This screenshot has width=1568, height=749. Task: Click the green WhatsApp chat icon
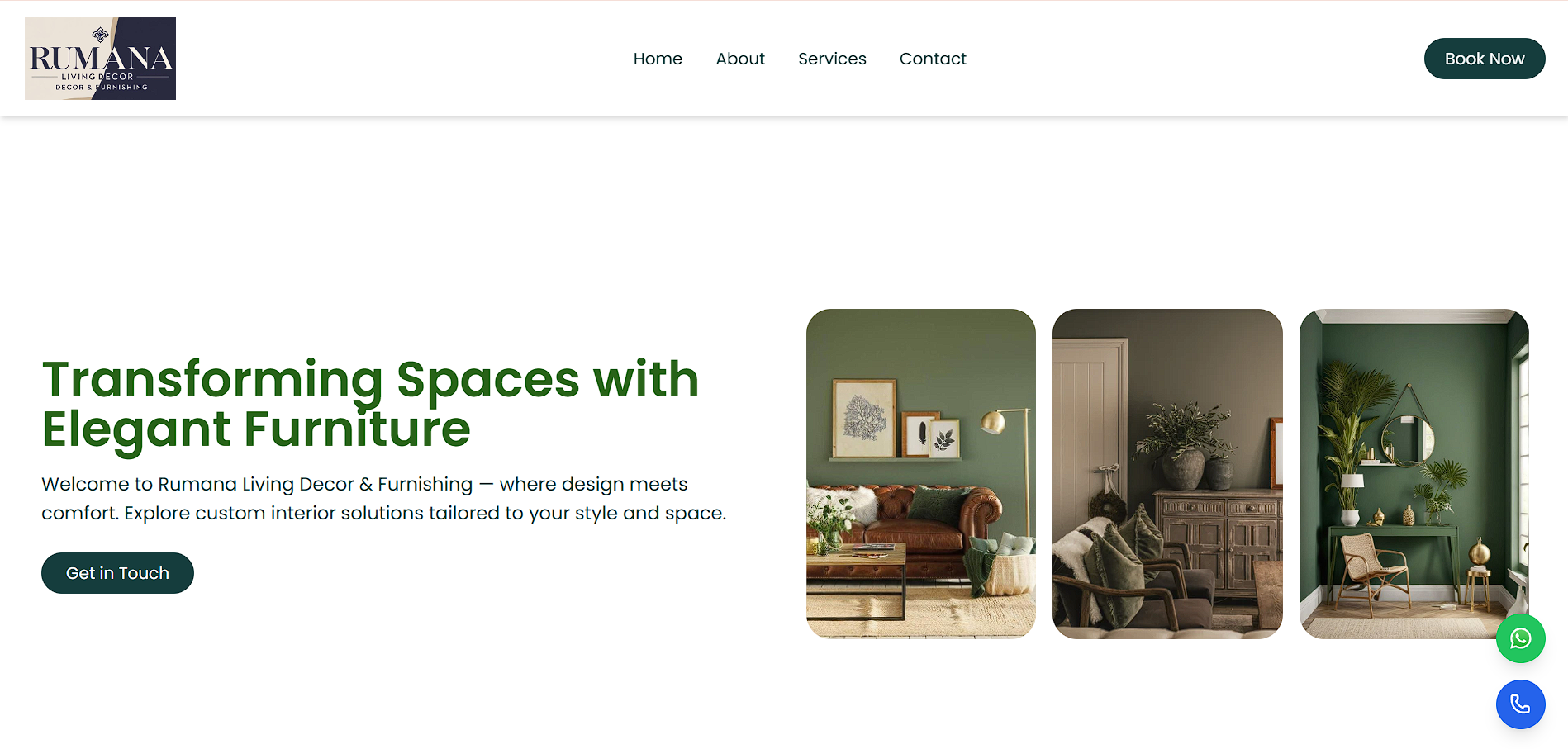1520,638
